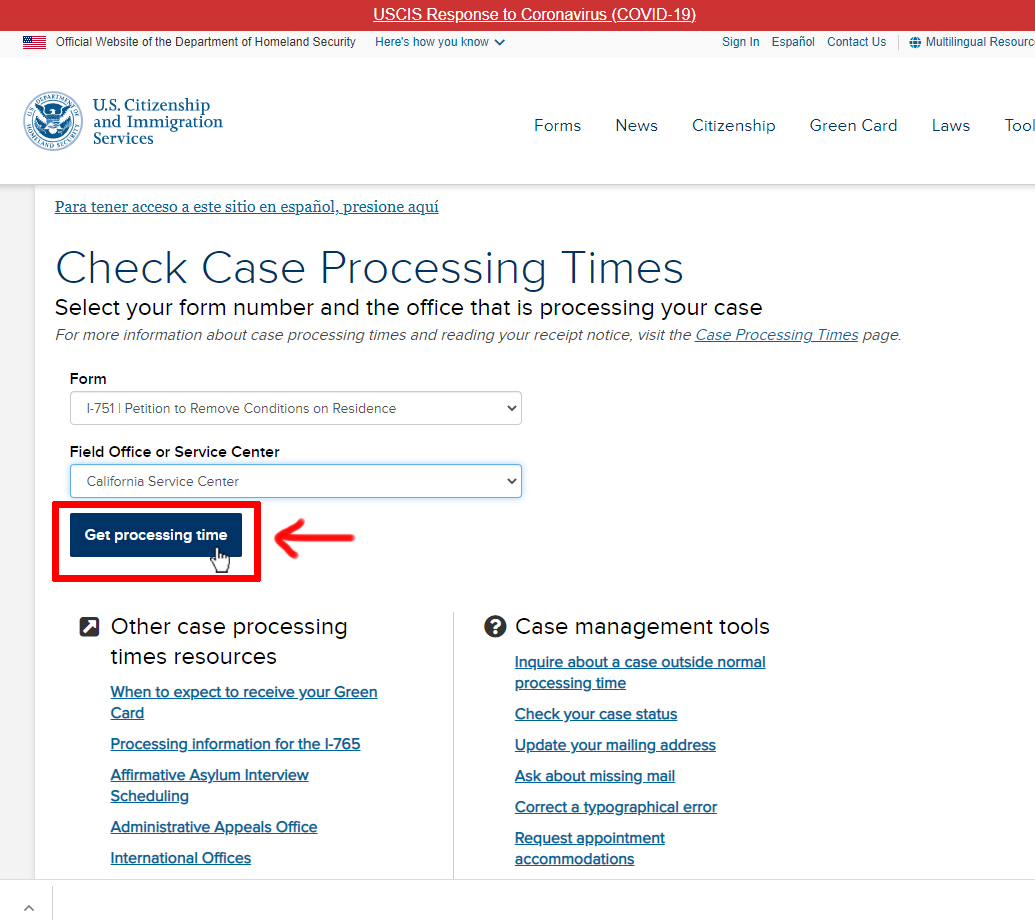1035x920 pixels.
Task: Click the external link icon by Other case processing
Action: tap(89, 626)
